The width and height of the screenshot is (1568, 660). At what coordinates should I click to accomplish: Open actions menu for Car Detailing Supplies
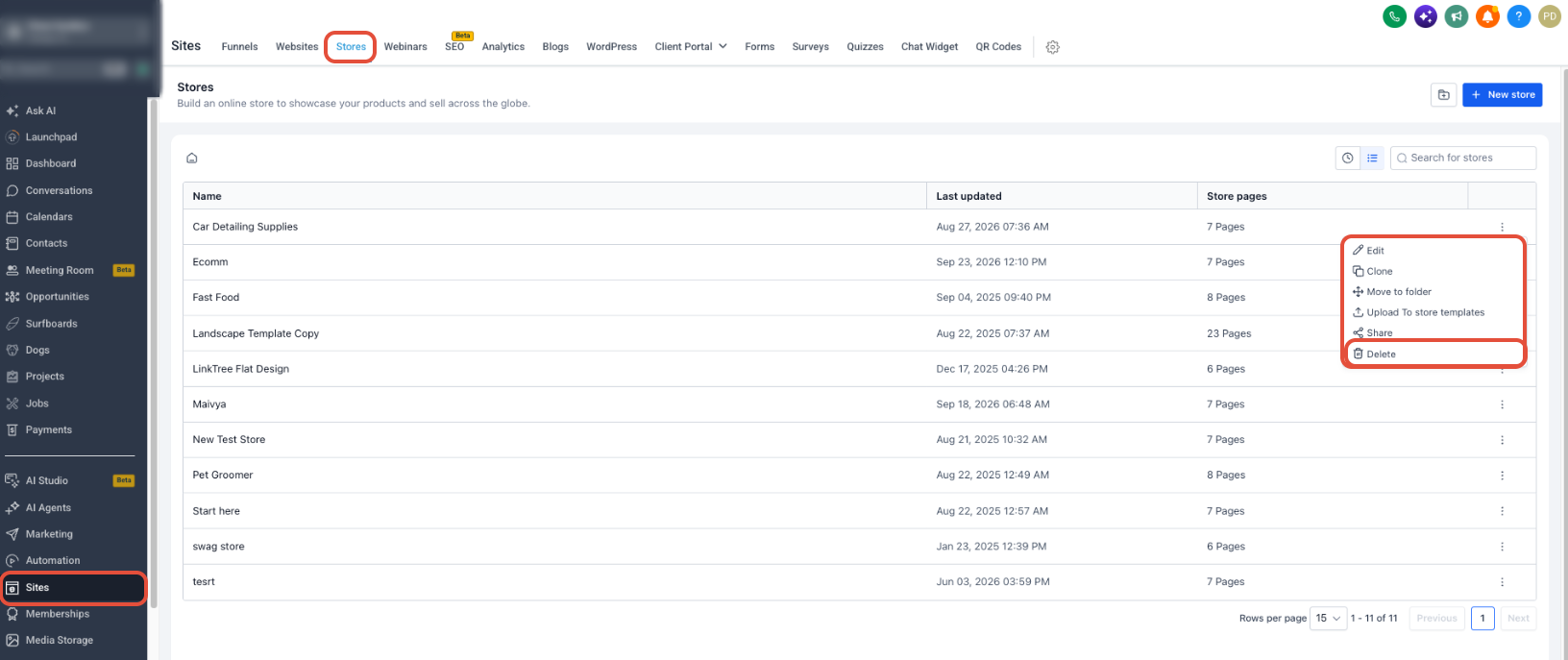click(x=1502, y=228)
